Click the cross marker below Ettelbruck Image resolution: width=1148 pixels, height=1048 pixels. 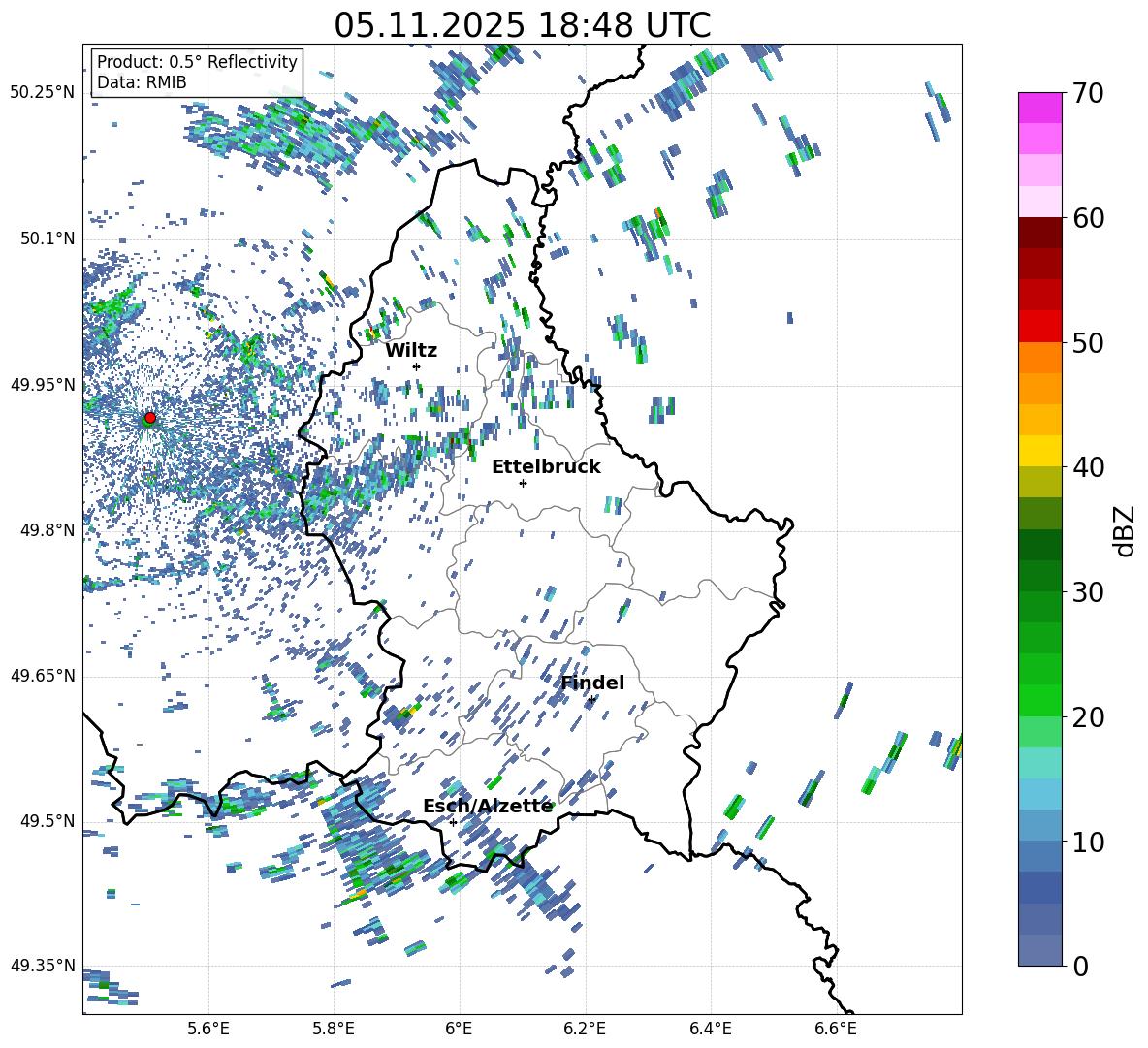[523, 483]
